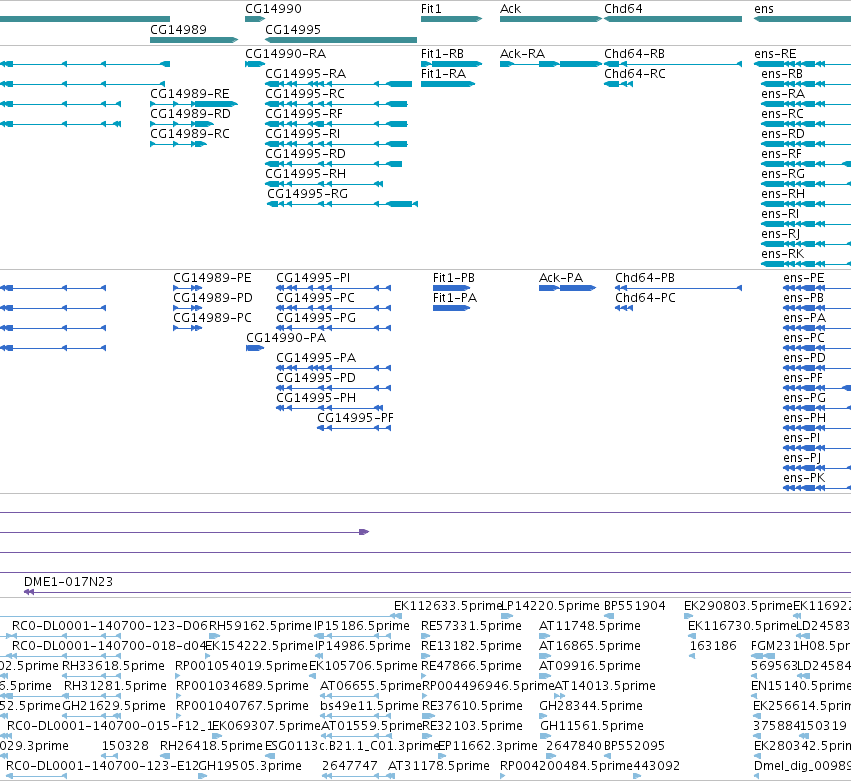The width and height of the screenshot is (851, 781).
Task: Select transcript ens-RE
Action: pos(775,54)
